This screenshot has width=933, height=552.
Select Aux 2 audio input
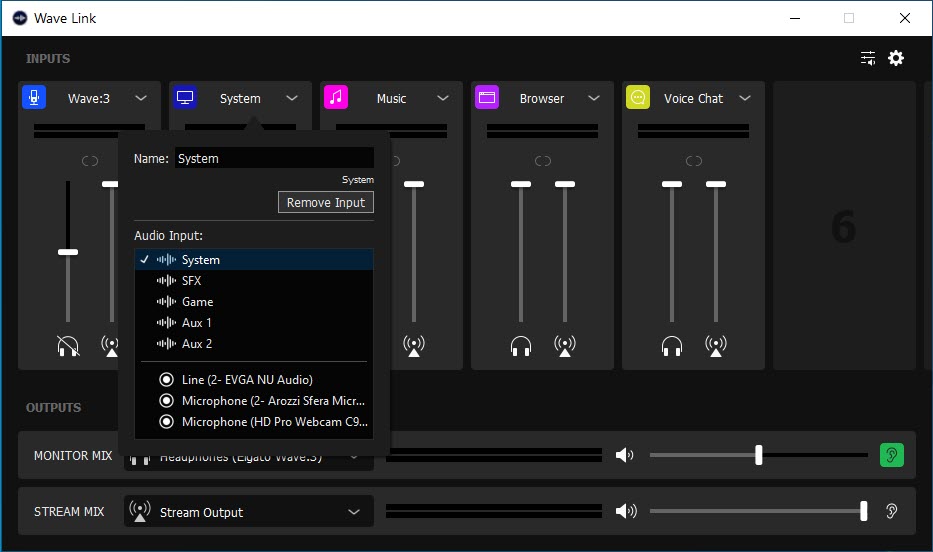click(x=254, y=343)
